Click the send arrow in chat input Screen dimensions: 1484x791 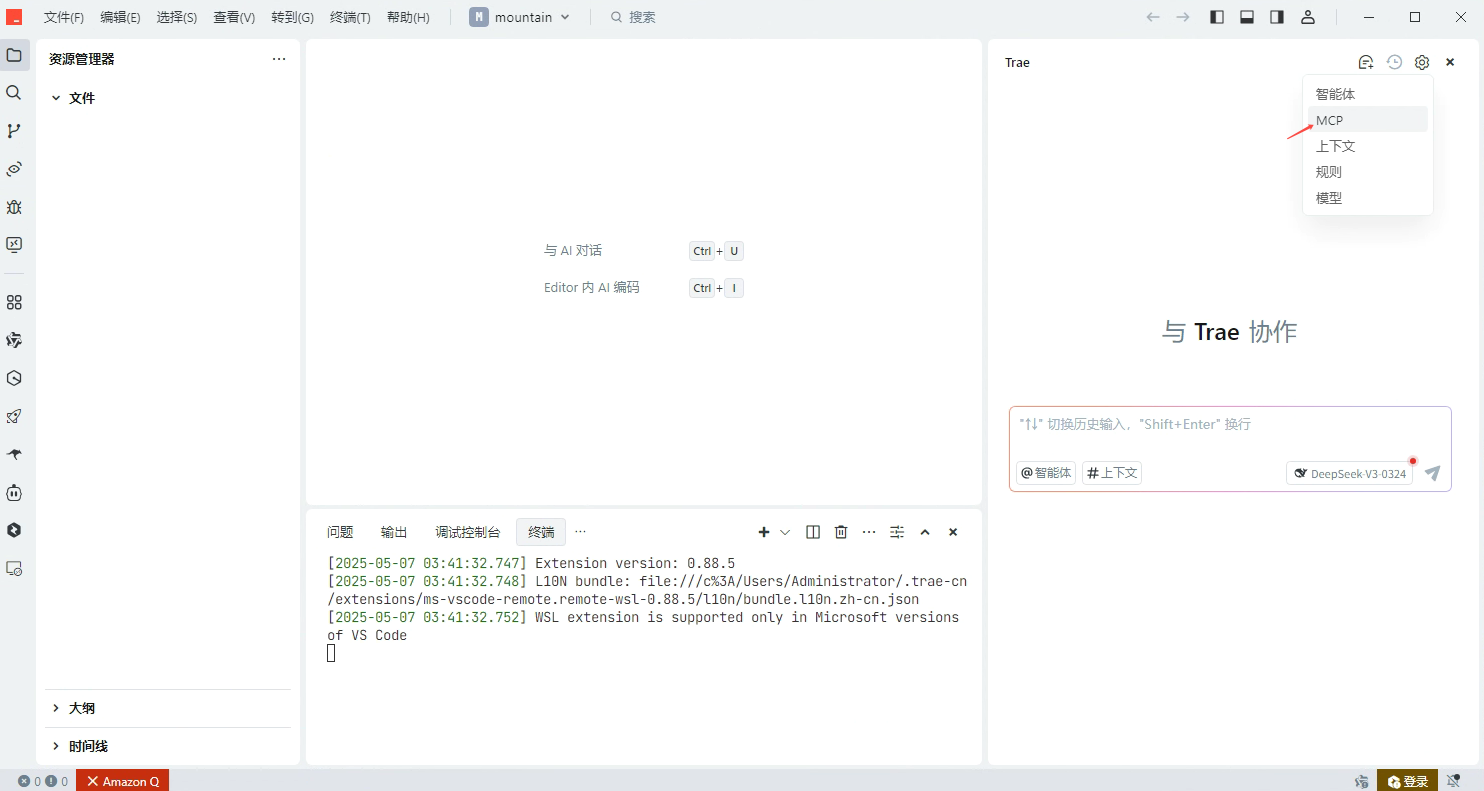coord(1432,473)
